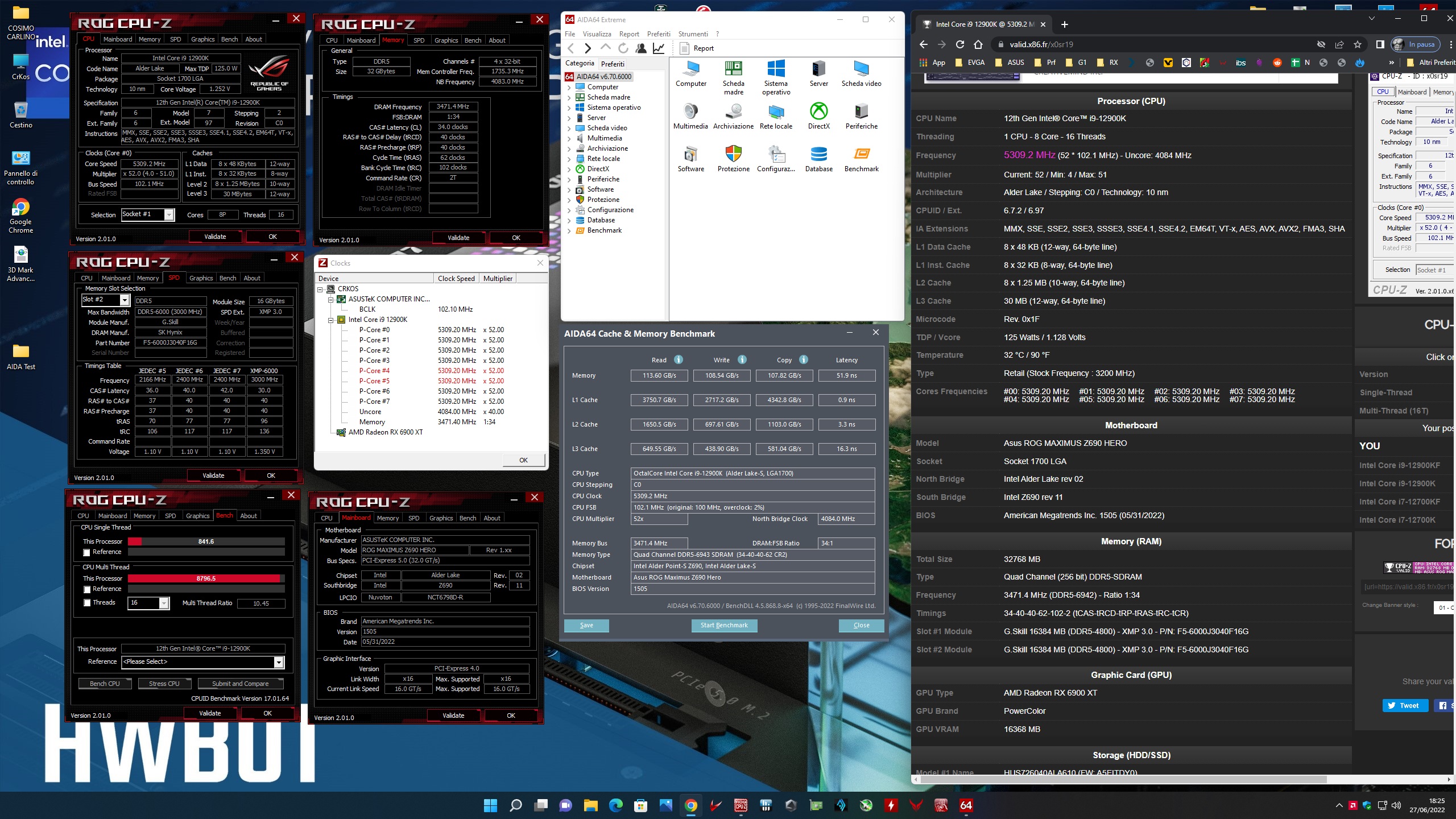Click info icon next to Write column
This screenshot has width=1456, height=819.
coord(742,359)
